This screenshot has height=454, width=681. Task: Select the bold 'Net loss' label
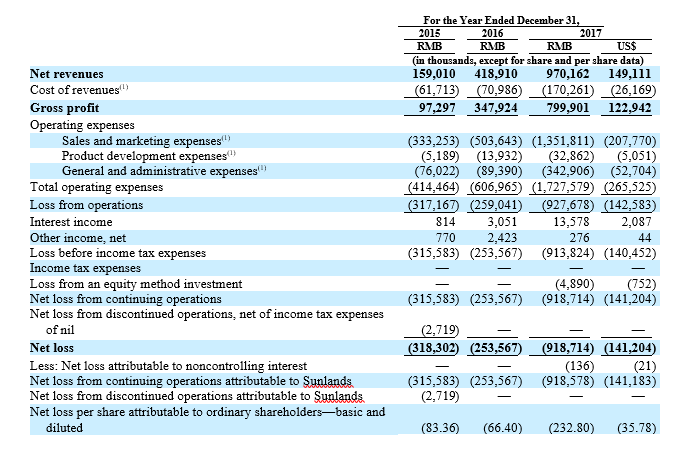point(52,348)
